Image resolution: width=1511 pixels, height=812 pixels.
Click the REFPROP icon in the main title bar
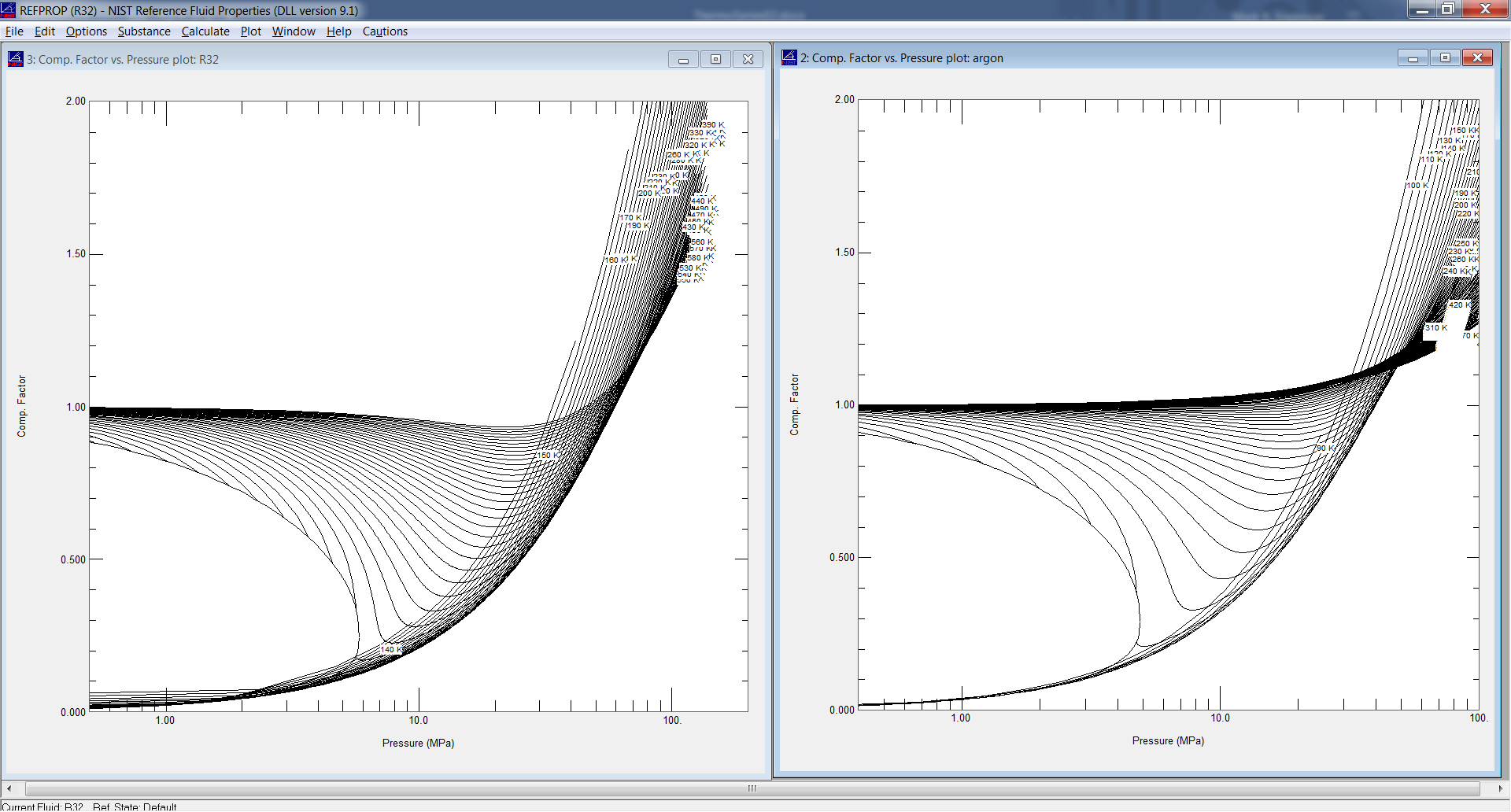(8, 10)
